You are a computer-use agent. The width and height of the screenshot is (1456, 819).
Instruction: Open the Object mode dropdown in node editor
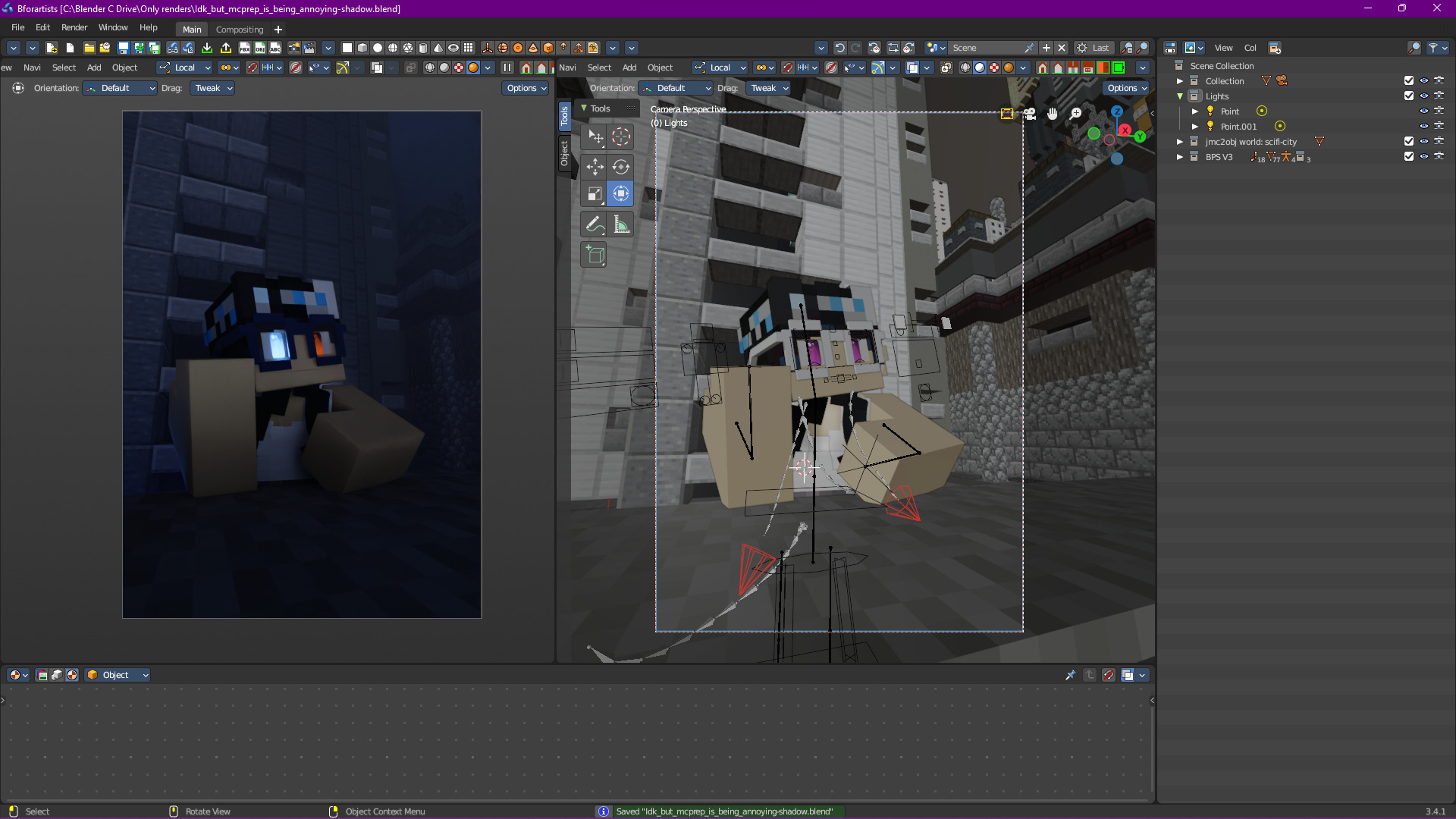(x=118, y=675)
